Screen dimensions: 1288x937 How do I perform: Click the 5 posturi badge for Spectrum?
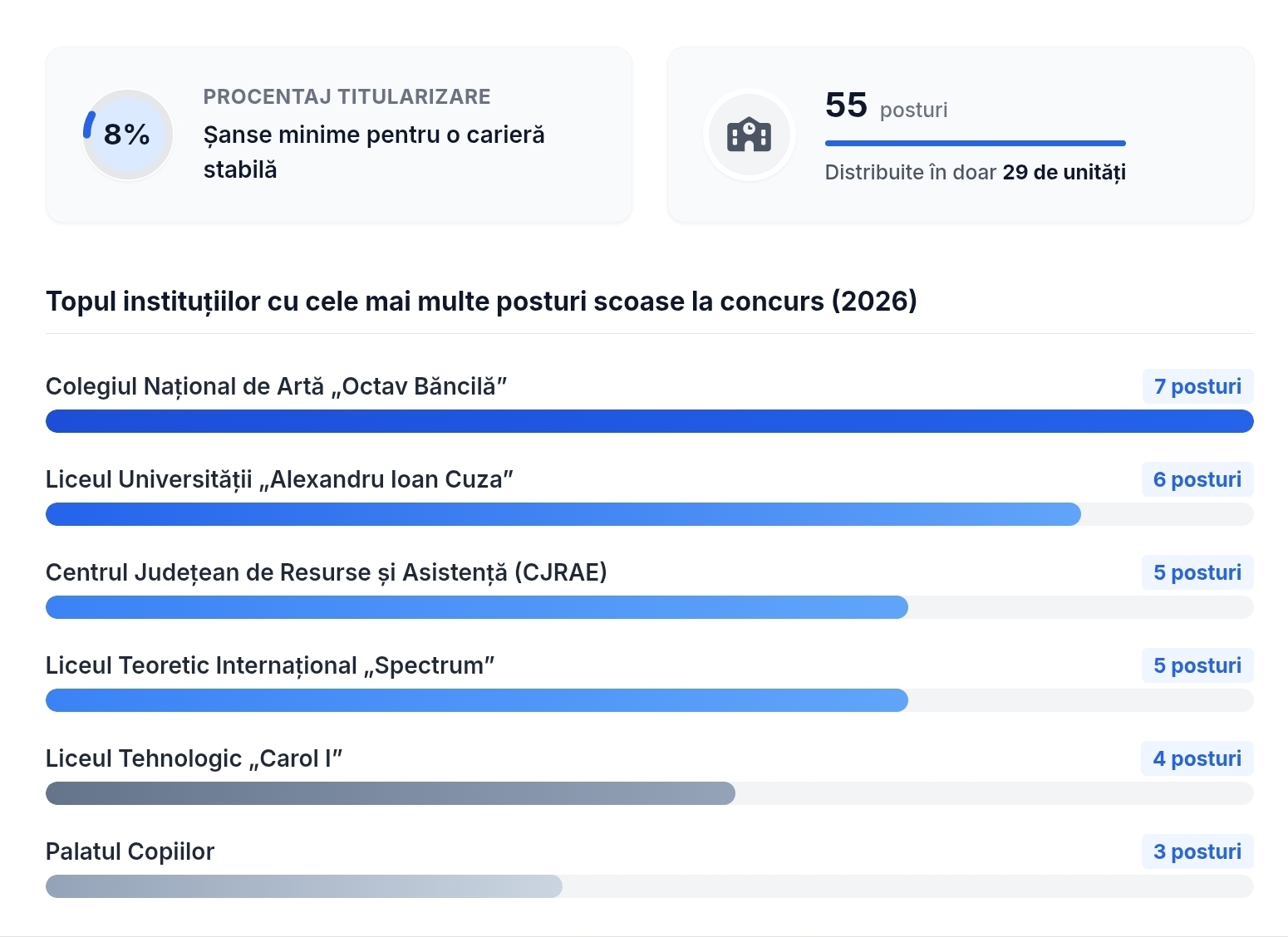(1197, 665)
